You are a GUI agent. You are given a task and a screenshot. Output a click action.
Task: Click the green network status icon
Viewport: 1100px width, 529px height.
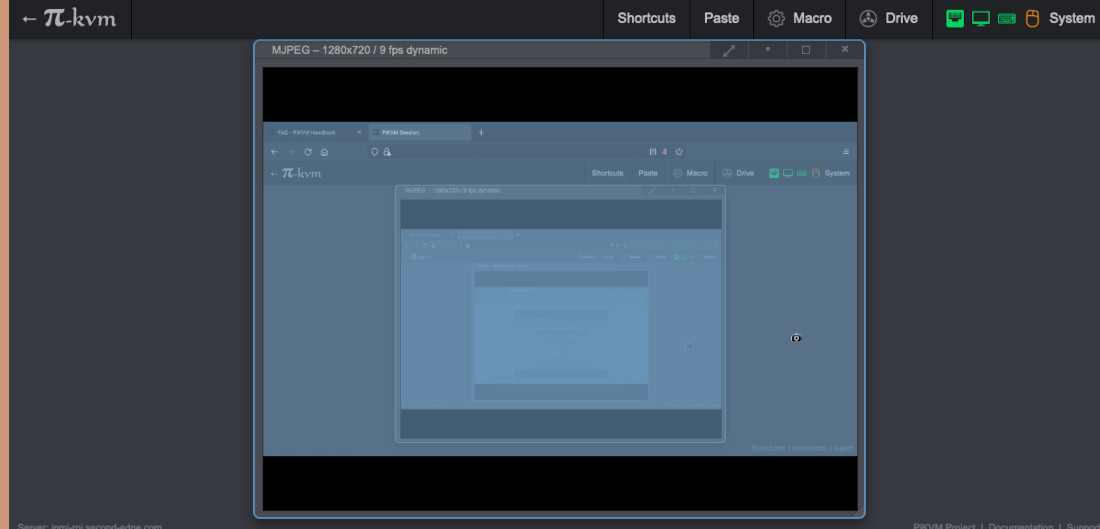(x=955, y=18)
